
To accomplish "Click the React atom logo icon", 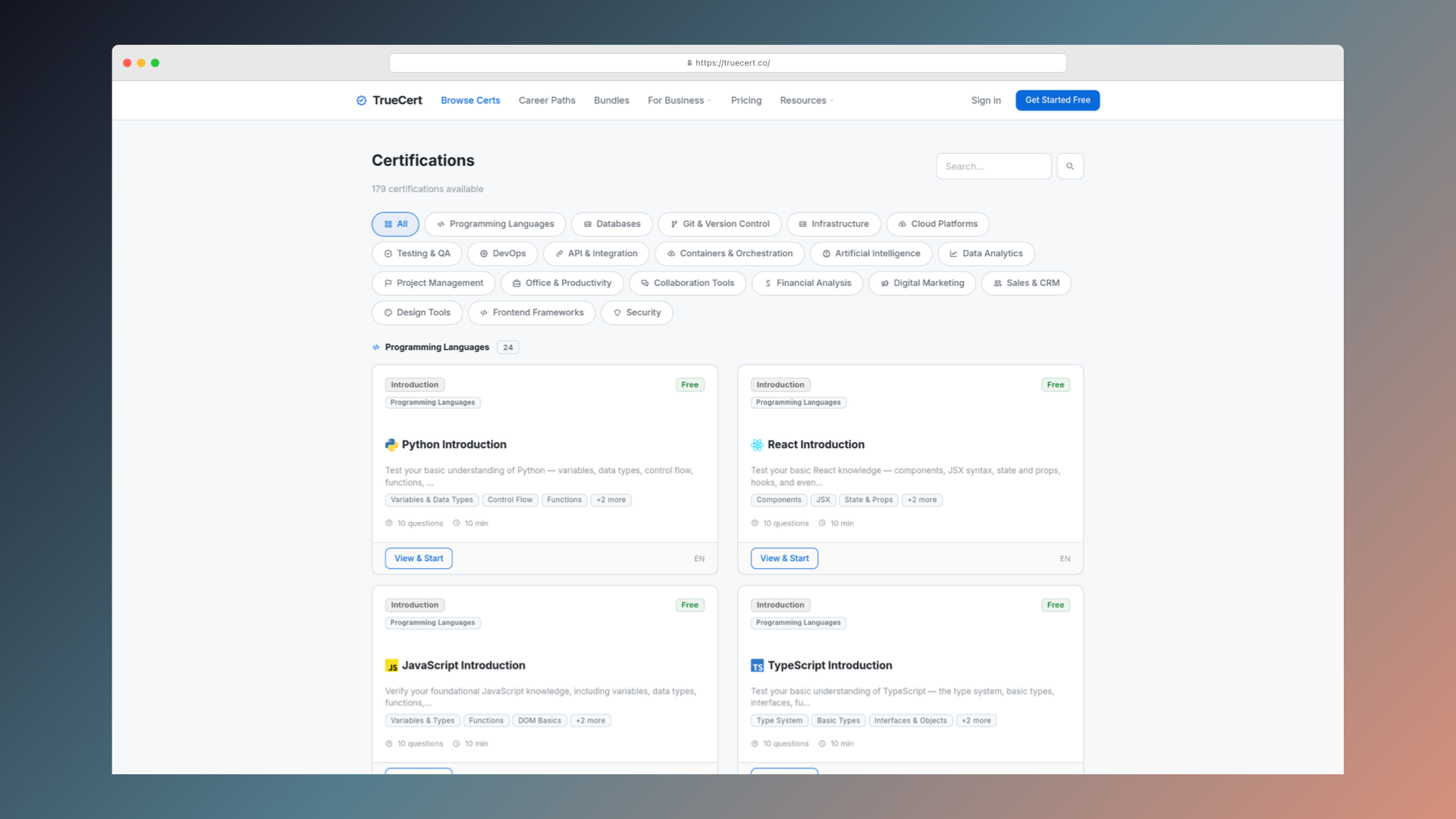I will [x=757, y=445].
